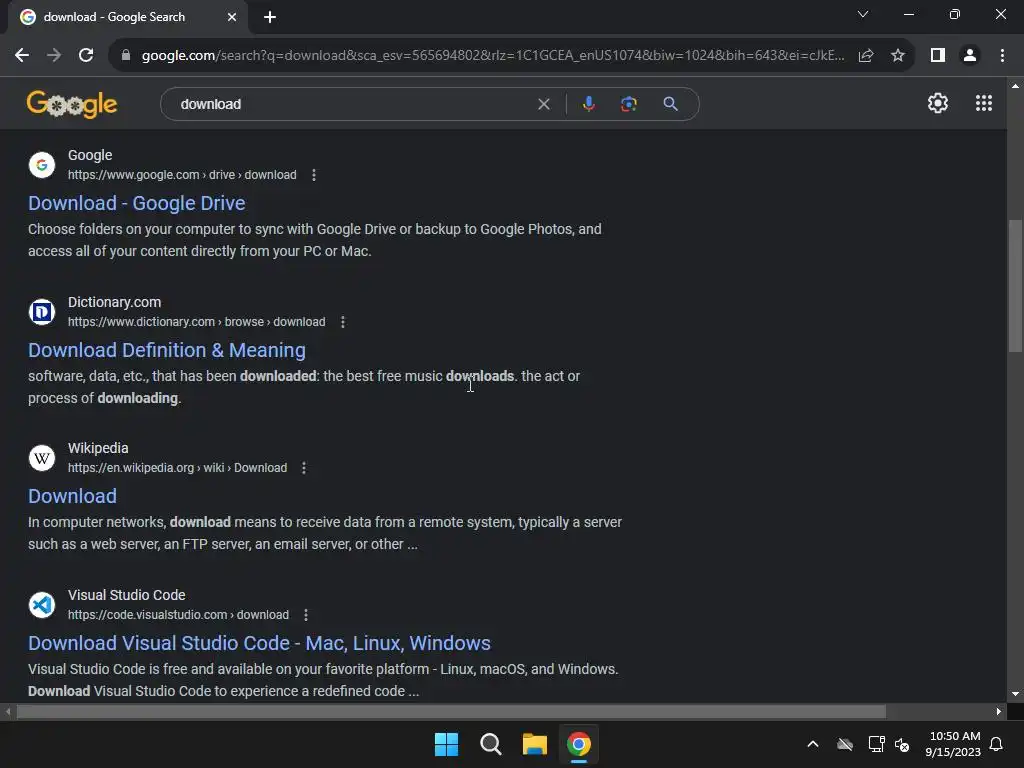Click https://www.dictionary.com › browse › download breadcrumb
1024x768 pixels.
(x=197, y=322)
